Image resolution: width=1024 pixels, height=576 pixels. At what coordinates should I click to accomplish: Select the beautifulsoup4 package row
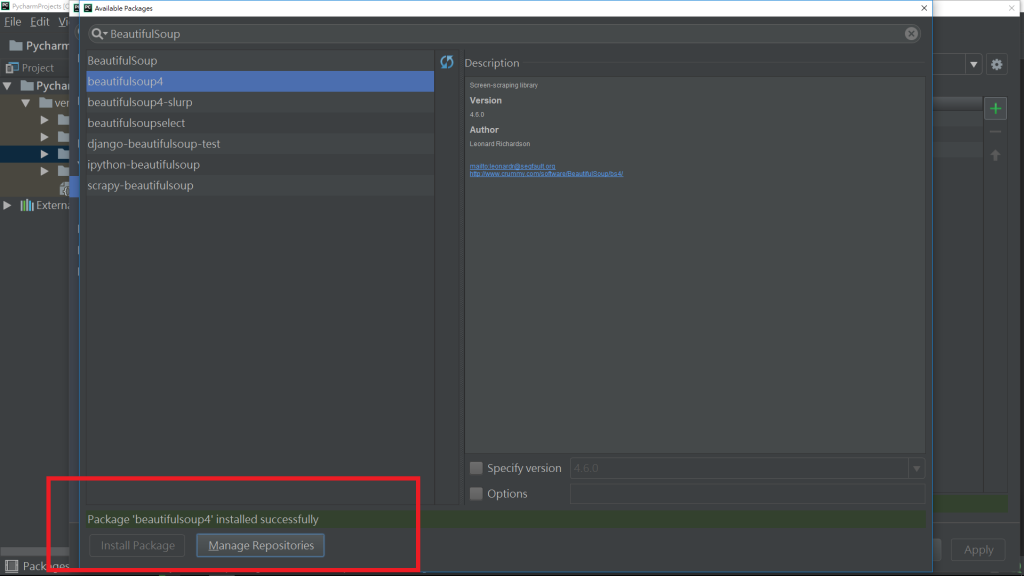[x=260, y=81]
